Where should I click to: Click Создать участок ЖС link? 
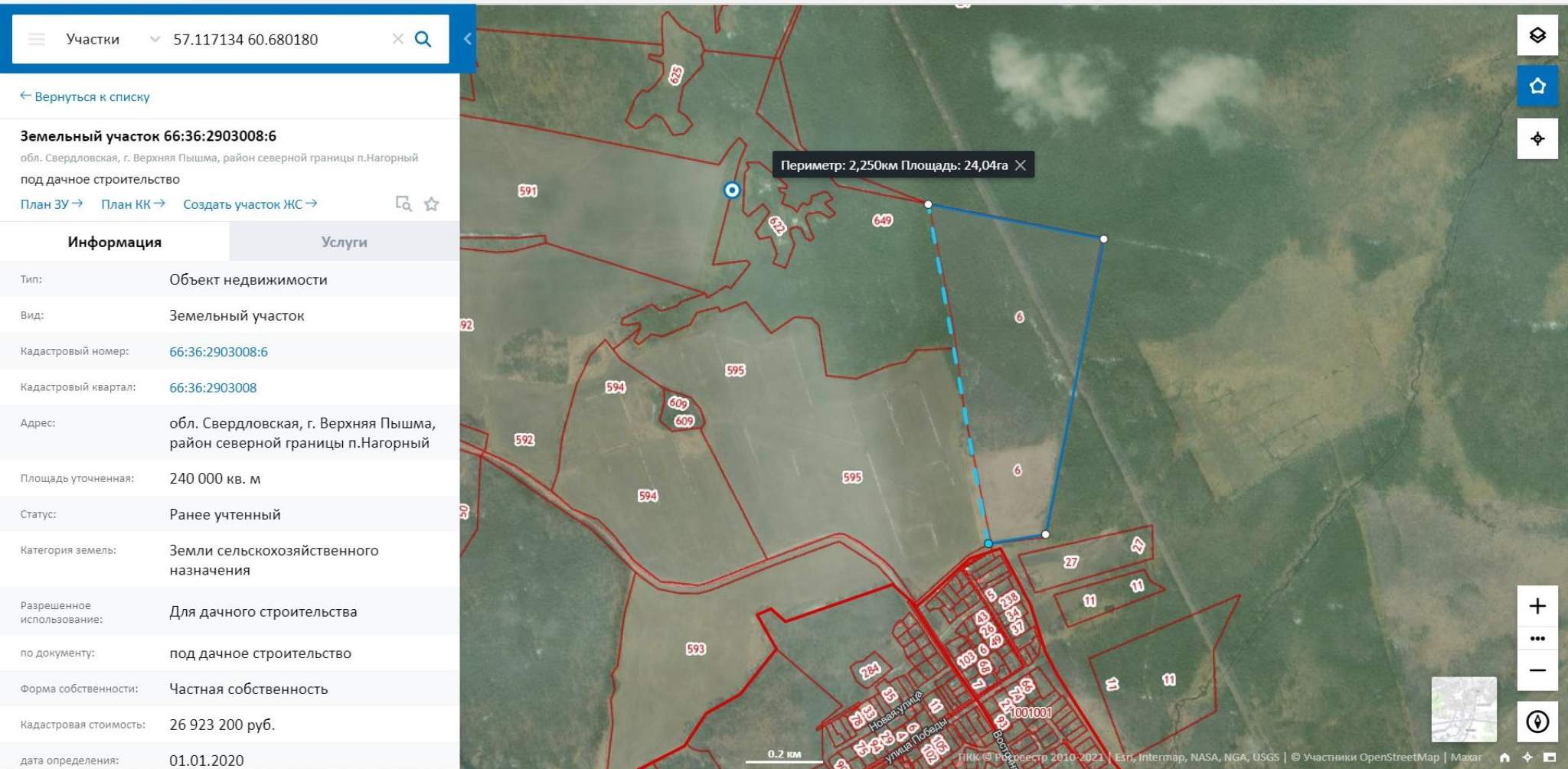[250, 204]
